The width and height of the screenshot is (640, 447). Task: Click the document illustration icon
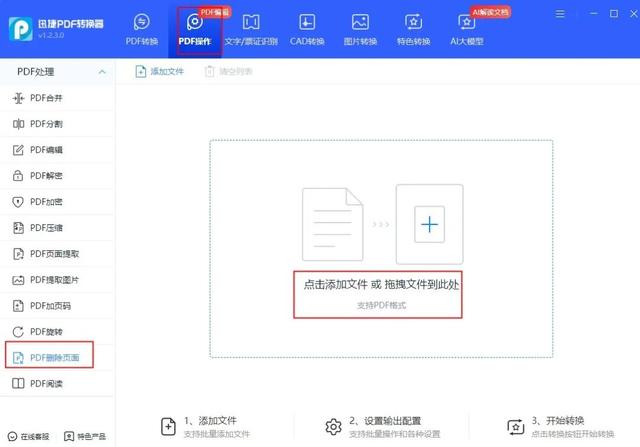pyautogui.click(x=332, y=225)
